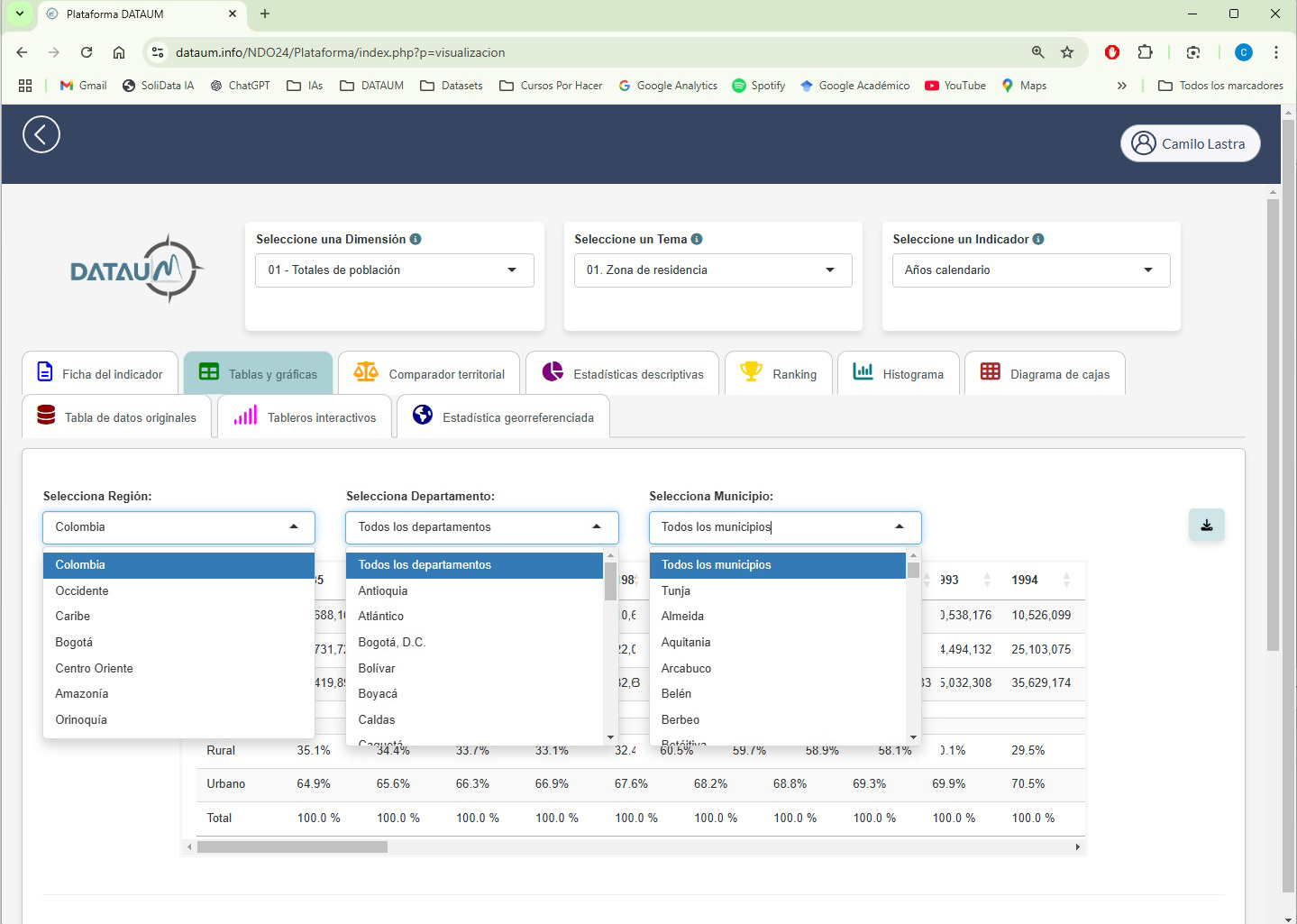Open the browser extensions puzzle icon
The height and width of the screenshot is (924, 1297).
pos(1145,52)
